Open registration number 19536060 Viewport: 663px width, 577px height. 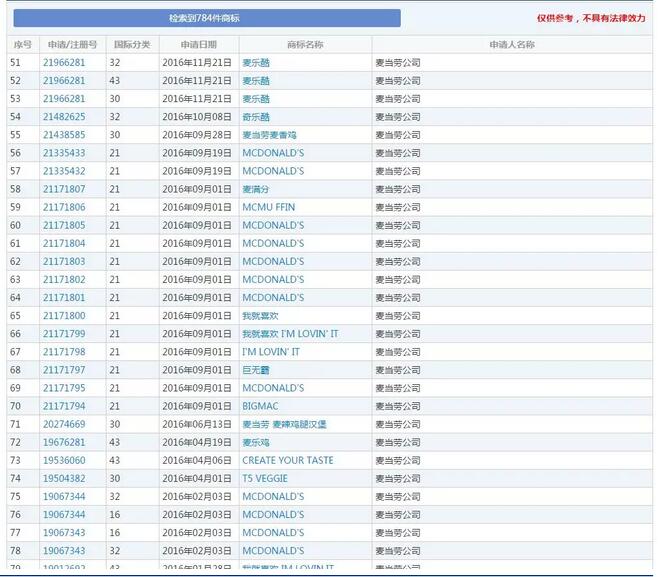64,460
